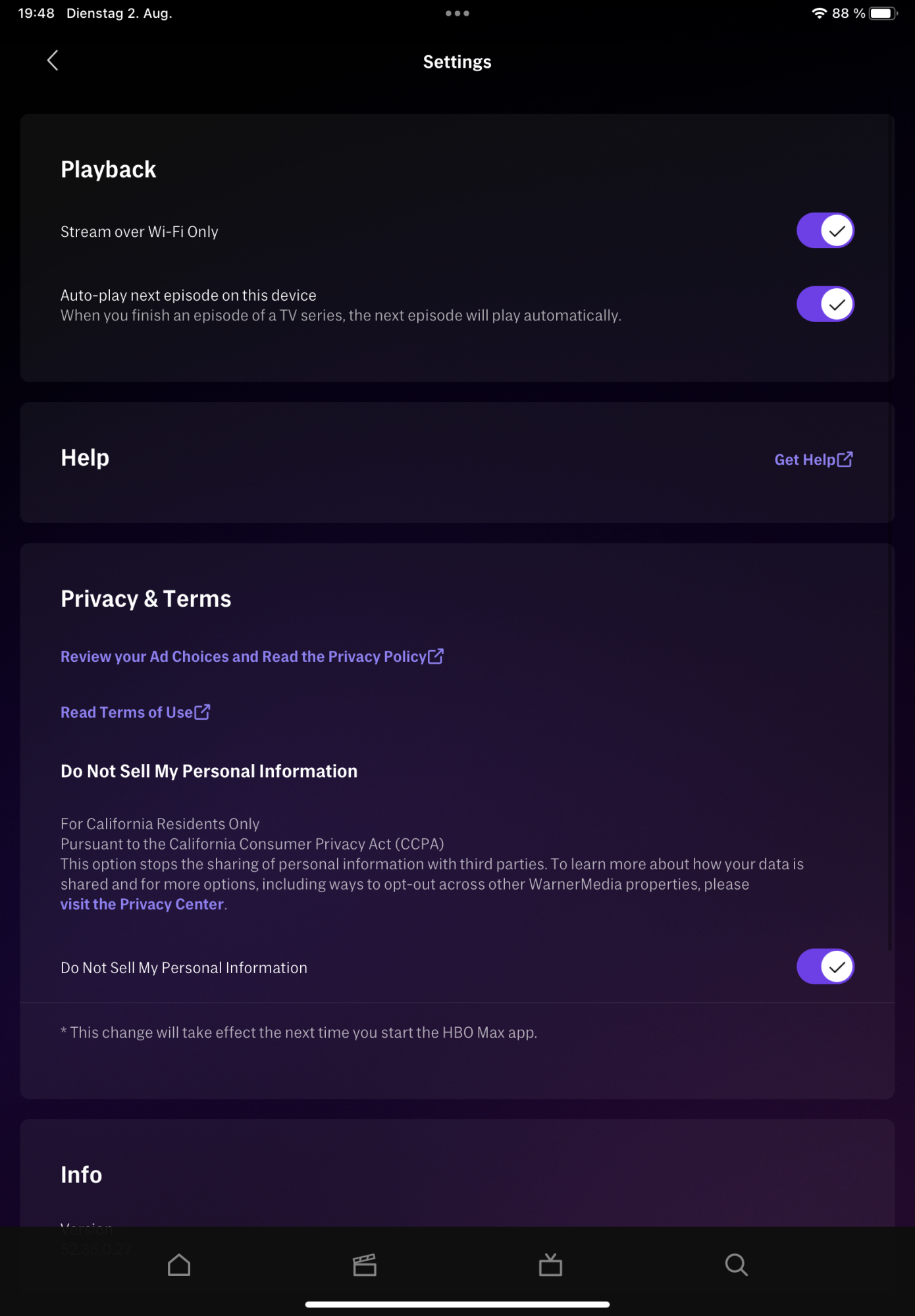Tap the external-link icon after Terms of Use
915x1316 pixels.
[202, 712]
